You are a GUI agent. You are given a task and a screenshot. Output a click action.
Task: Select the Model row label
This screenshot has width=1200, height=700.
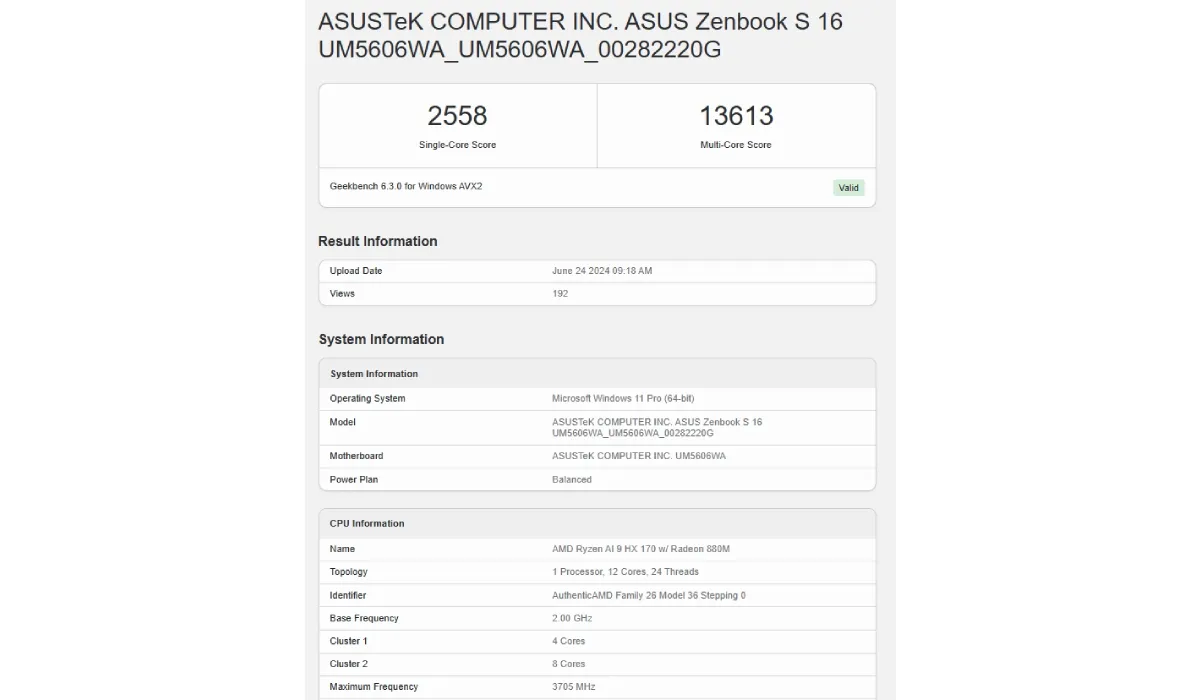[343, 422]
